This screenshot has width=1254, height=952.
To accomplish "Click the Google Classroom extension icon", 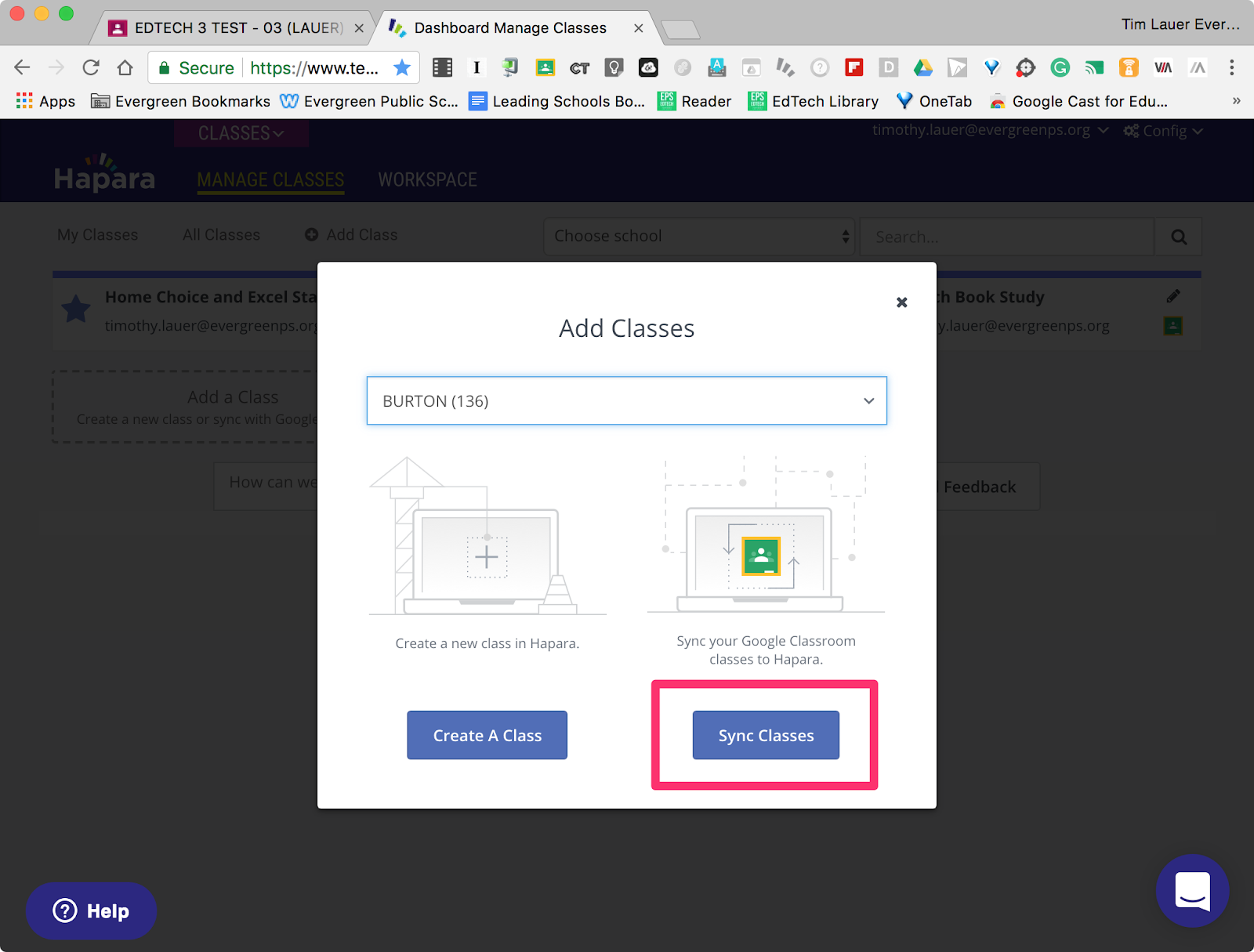I will click(545, 67).
